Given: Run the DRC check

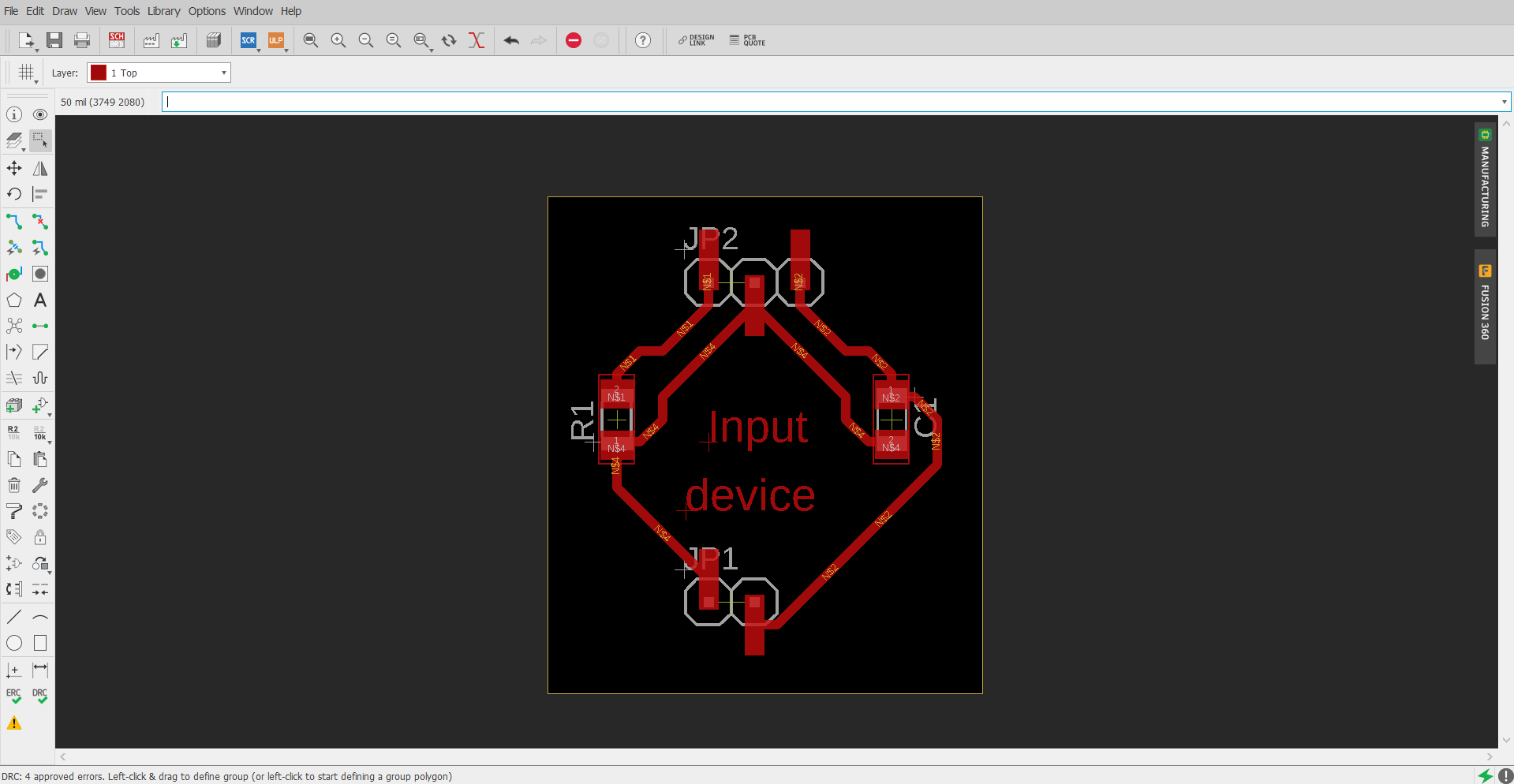Looking at the screenshot, I should pyautogui.click(x=40, y=696).
